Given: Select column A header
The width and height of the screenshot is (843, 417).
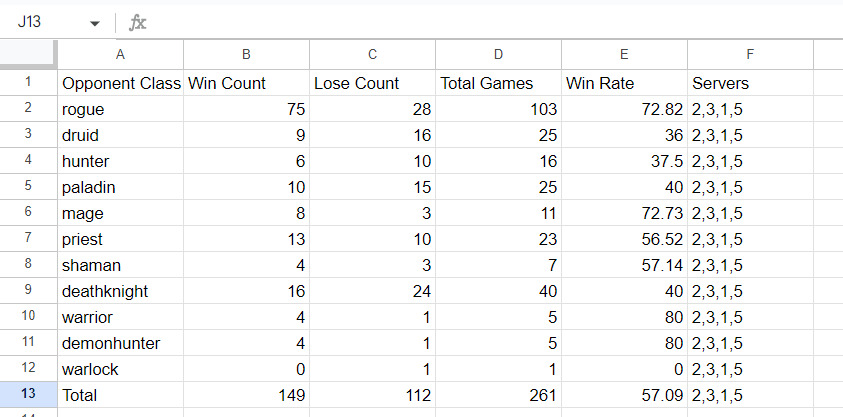Looking at the screenshot, I should click(x=120, y=55).
